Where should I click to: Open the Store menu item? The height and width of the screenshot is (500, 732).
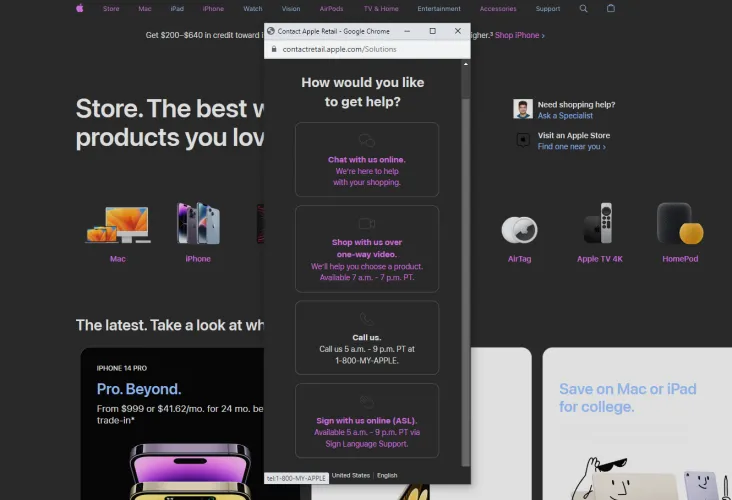click(x=111, y=8)
